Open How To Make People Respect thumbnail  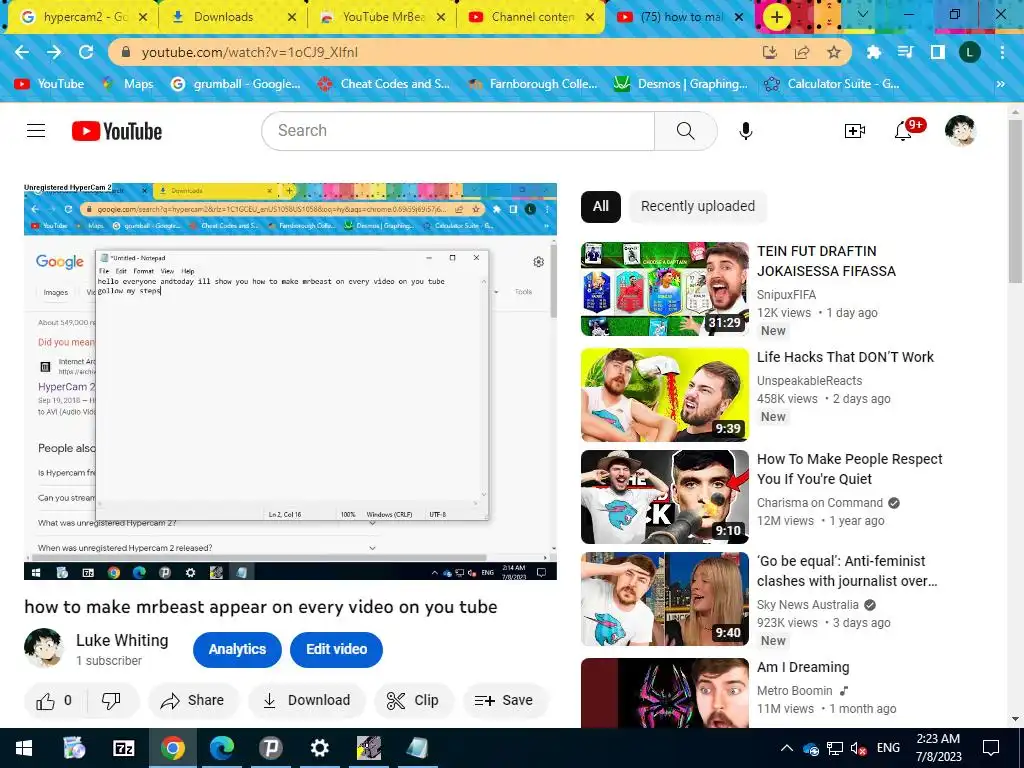tap(665, 497)
